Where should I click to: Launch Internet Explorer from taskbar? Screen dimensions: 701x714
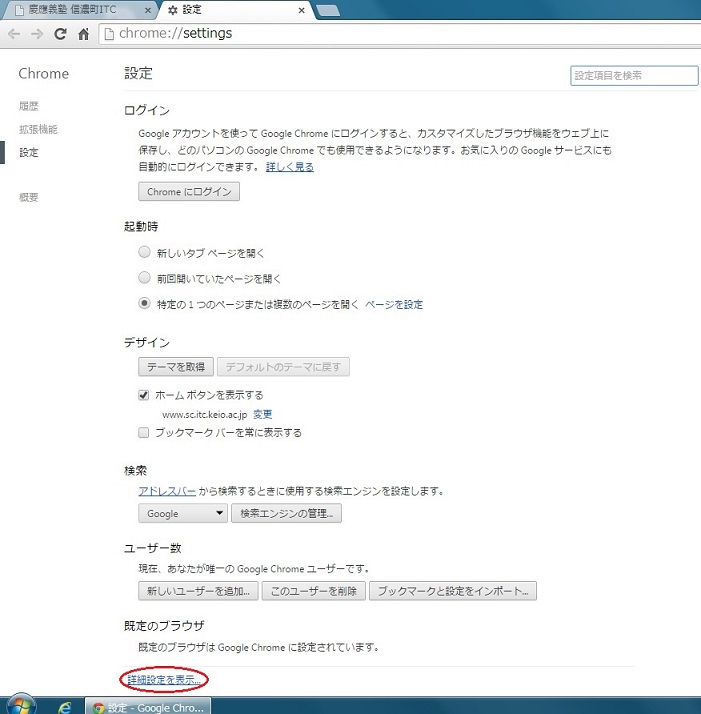[x=65, y=707]
